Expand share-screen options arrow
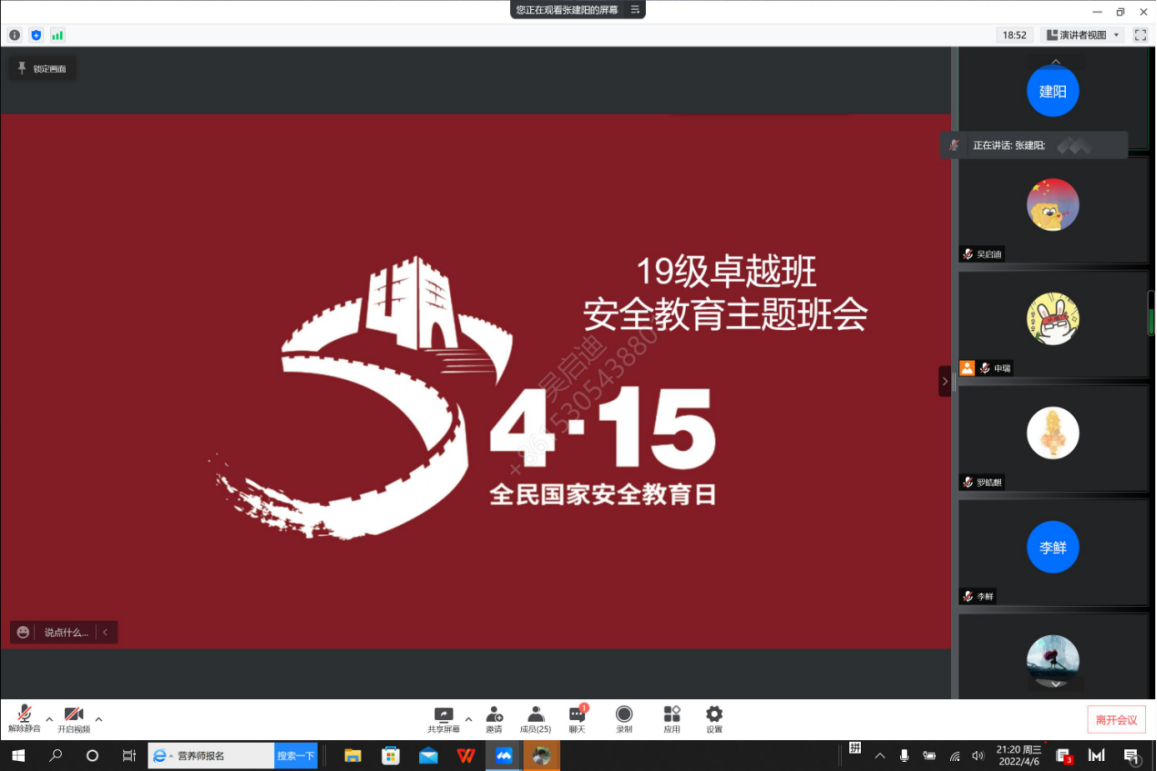1157x771 pixels. point(469,719)
